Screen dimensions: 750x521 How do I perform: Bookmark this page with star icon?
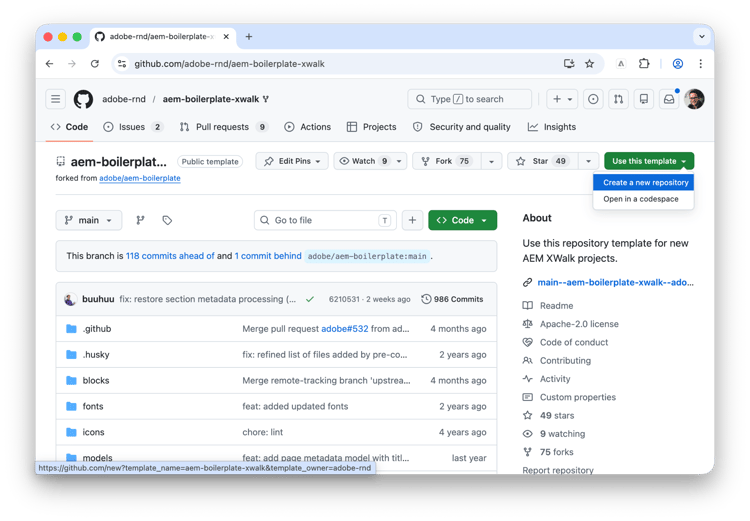(x=589, y=64)
